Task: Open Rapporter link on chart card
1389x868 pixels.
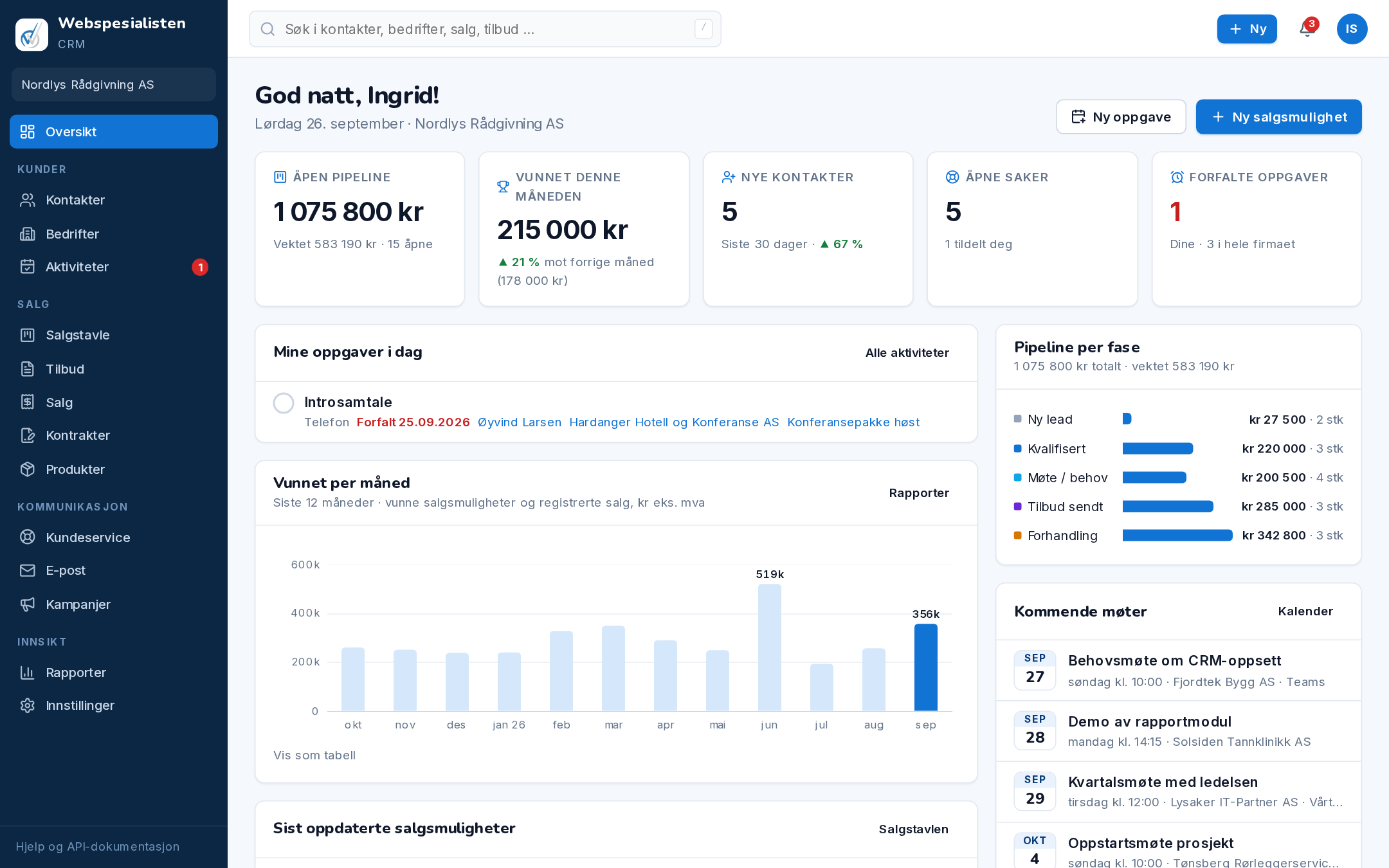Action: click(919, 493)
